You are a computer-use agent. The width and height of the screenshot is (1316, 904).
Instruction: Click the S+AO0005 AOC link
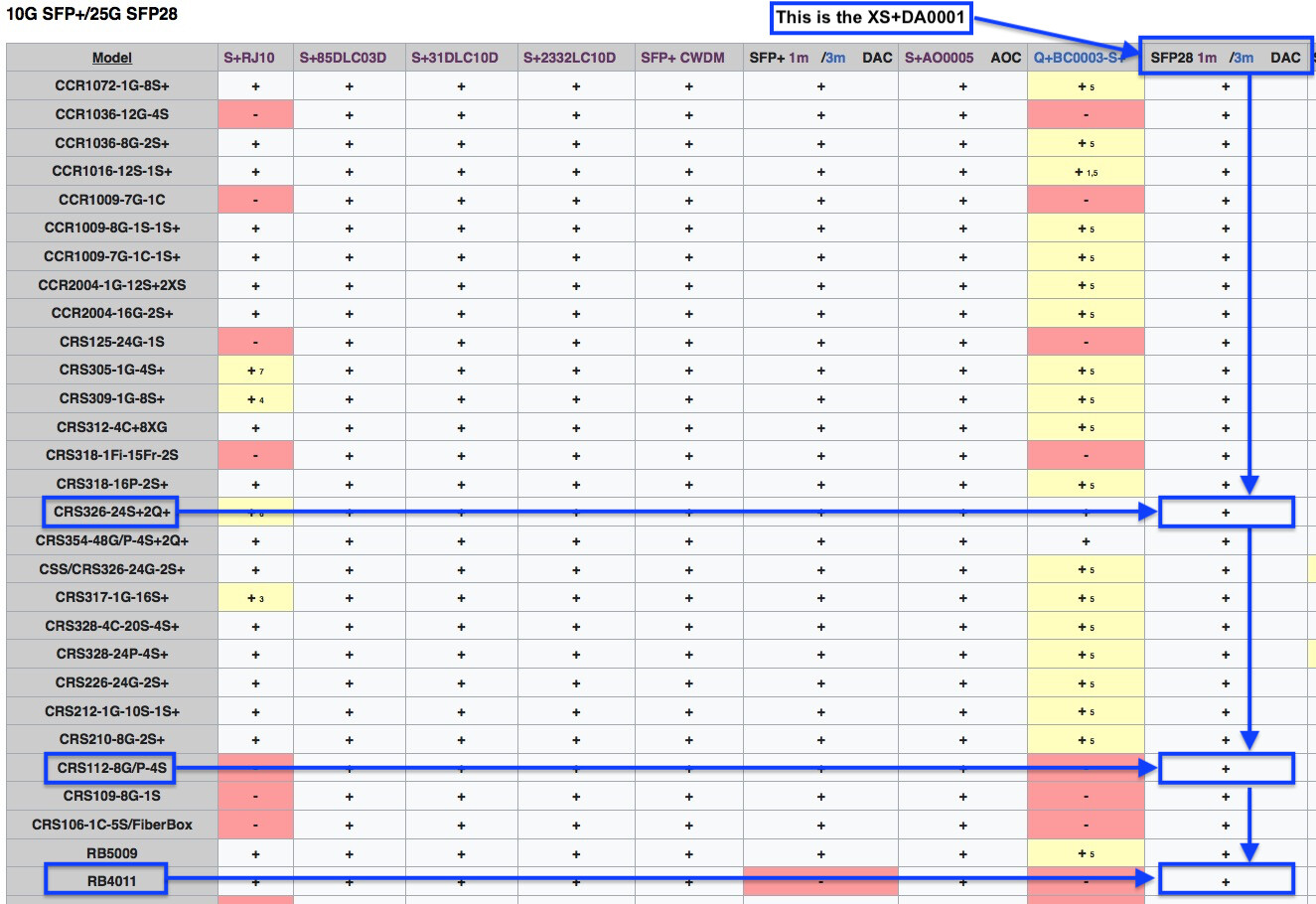point(940,58)
